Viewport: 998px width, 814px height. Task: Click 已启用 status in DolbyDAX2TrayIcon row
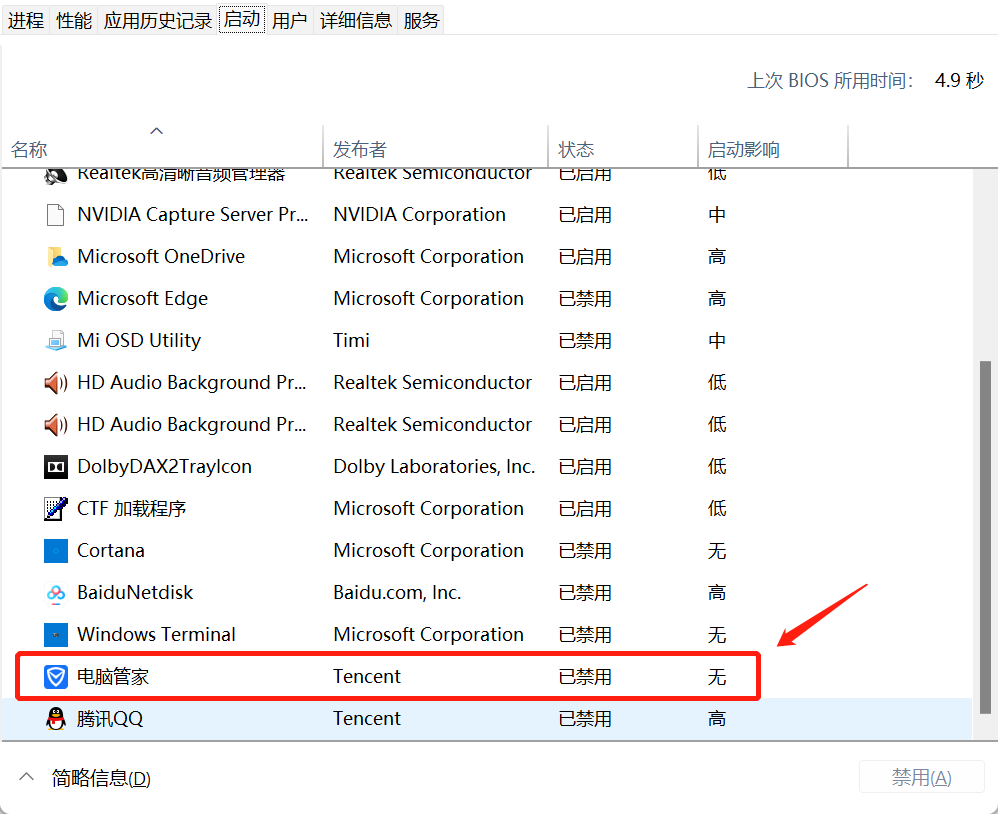pyautogui.click(x=585, y=467)
